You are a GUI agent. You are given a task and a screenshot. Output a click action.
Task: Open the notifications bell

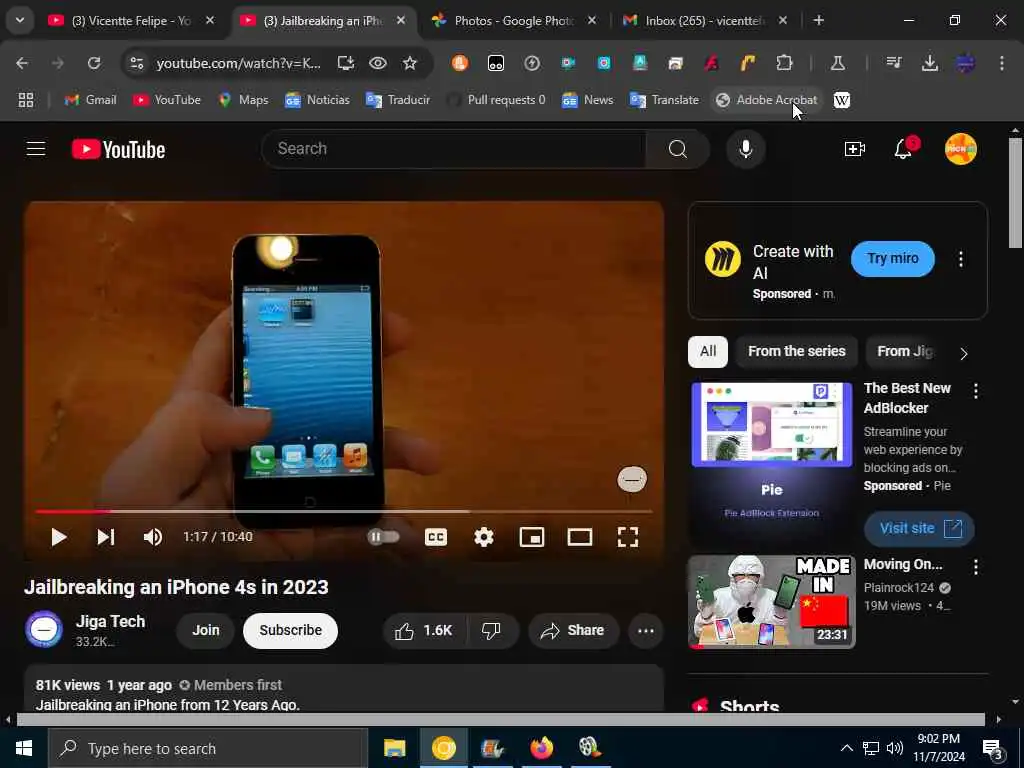click(903, 149)
